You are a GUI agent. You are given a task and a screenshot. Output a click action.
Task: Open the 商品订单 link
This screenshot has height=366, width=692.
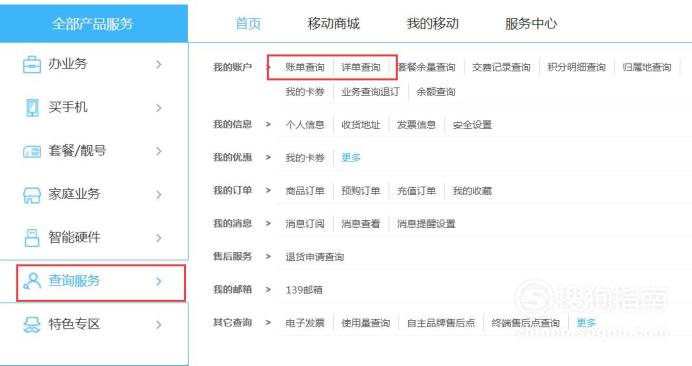pyautogui.click(x=305, y=191)
